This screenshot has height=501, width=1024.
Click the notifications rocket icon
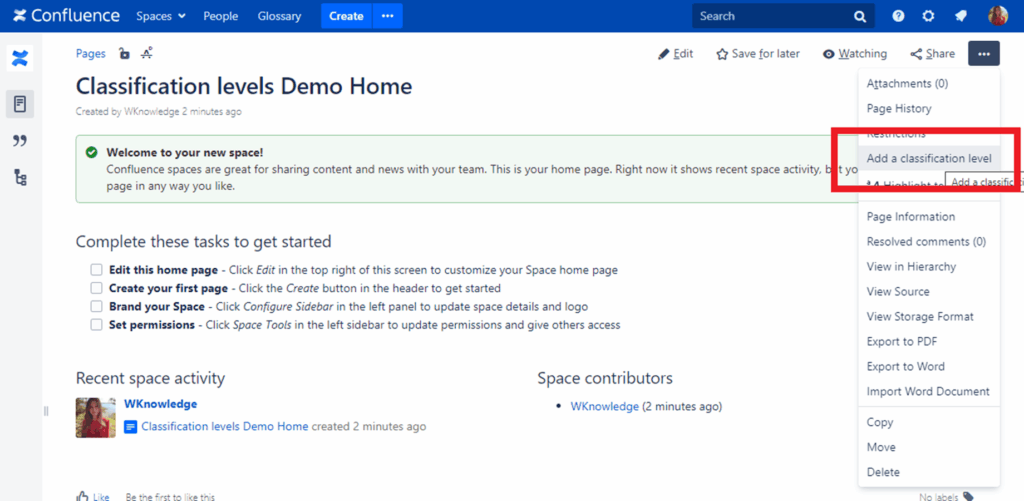(960, 16)
